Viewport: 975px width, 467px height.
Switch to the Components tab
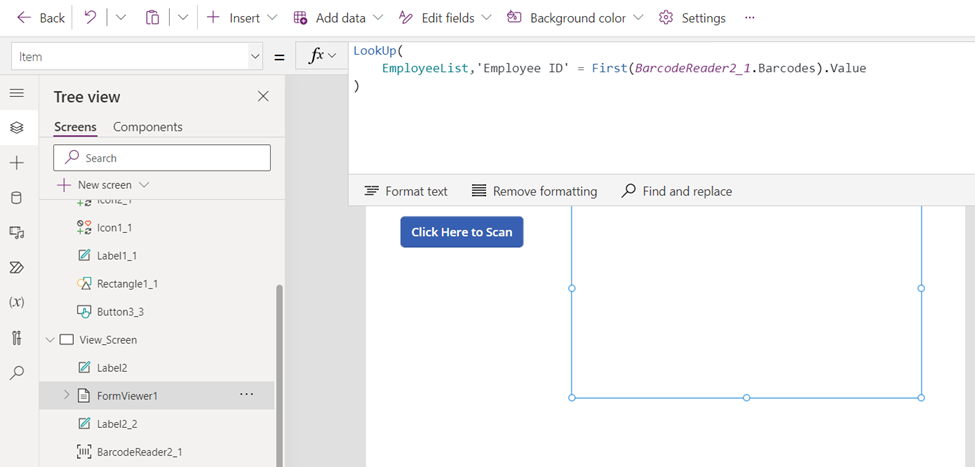(148, 127)
